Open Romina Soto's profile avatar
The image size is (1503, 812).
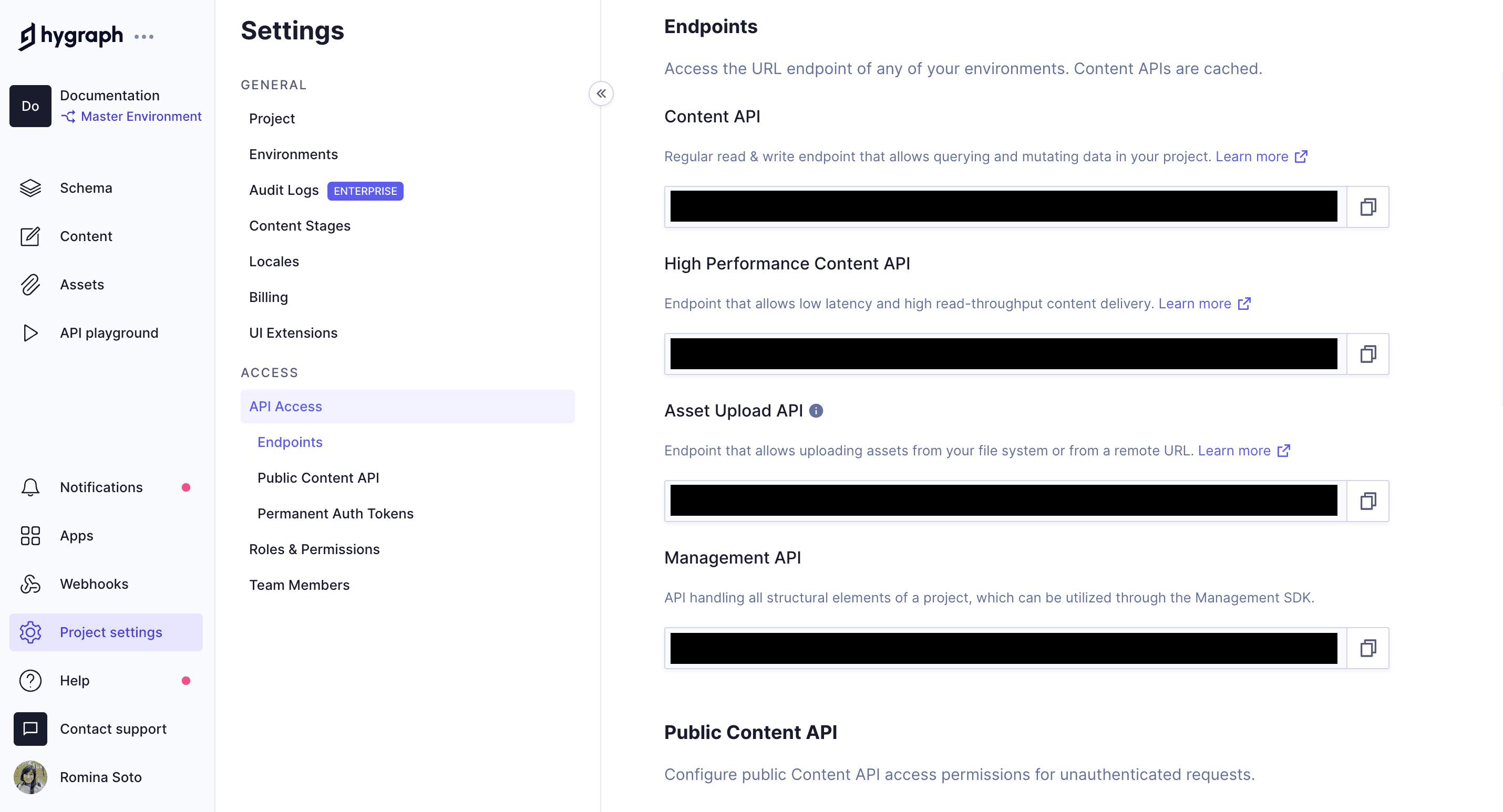tap(30, 776)
